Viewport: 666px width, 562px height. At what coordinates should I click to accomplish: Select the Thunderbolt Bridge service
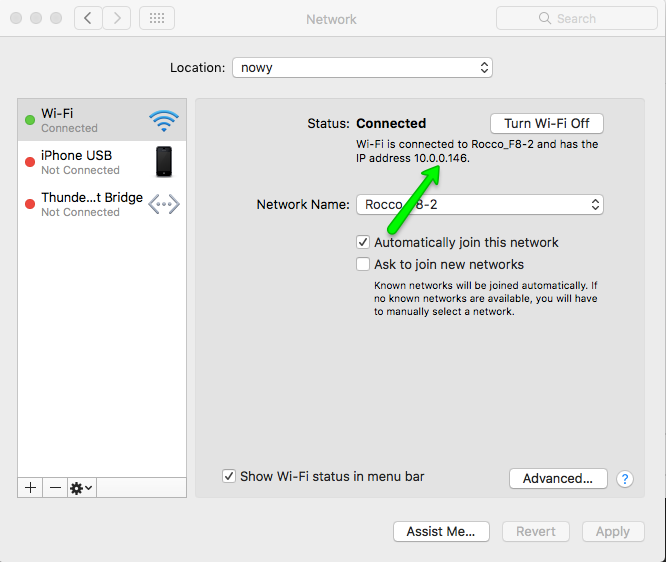click(102, 204)
